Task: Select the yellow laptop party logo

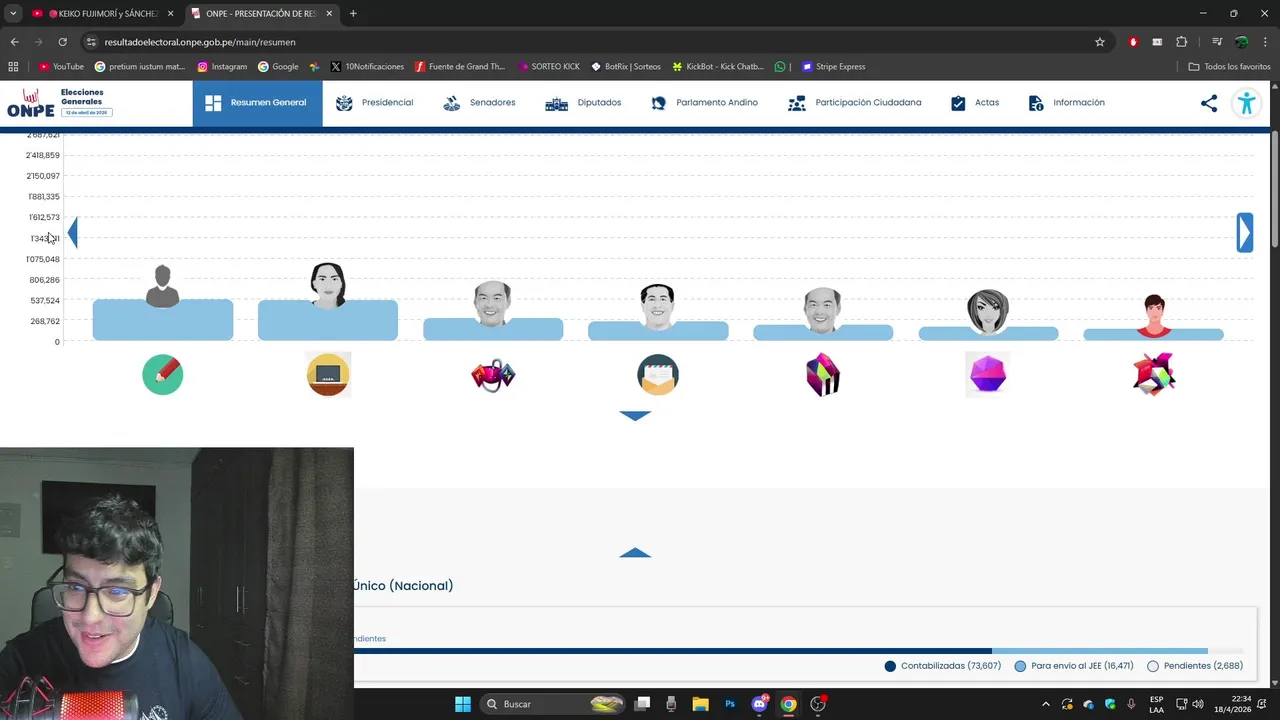Action: tap(328, 374)
